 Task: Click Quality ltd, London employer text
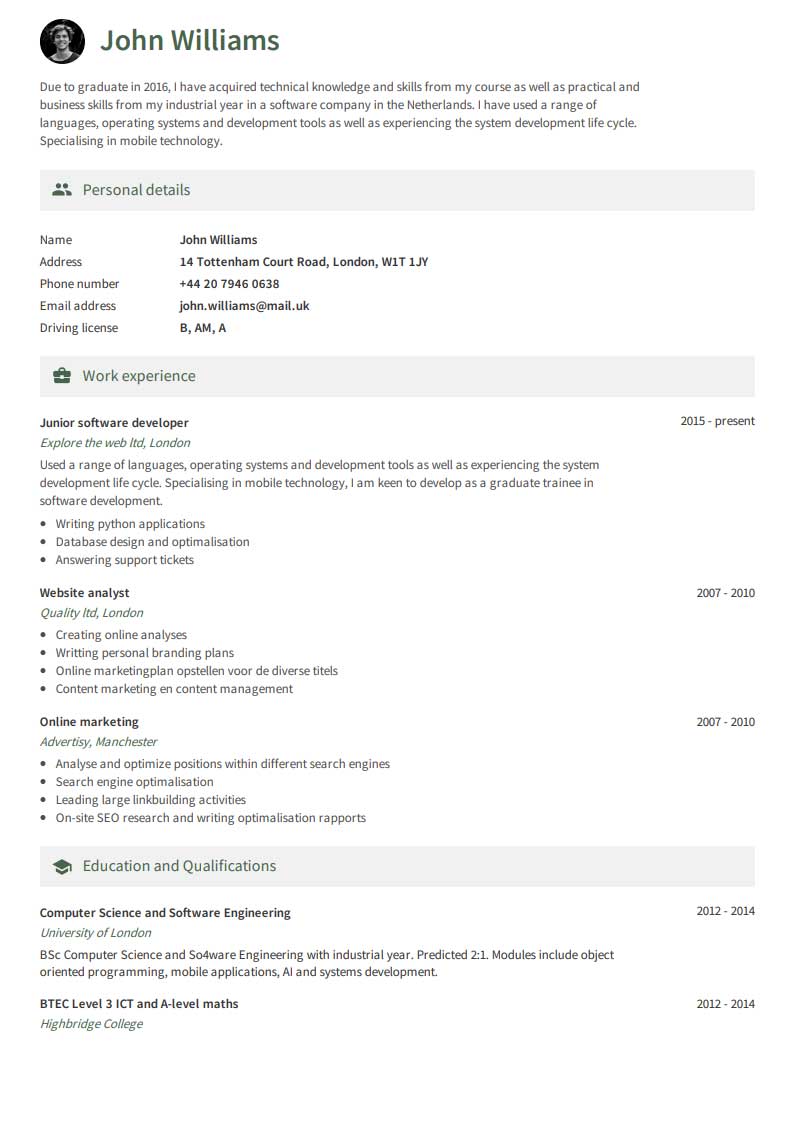point(92,613)
